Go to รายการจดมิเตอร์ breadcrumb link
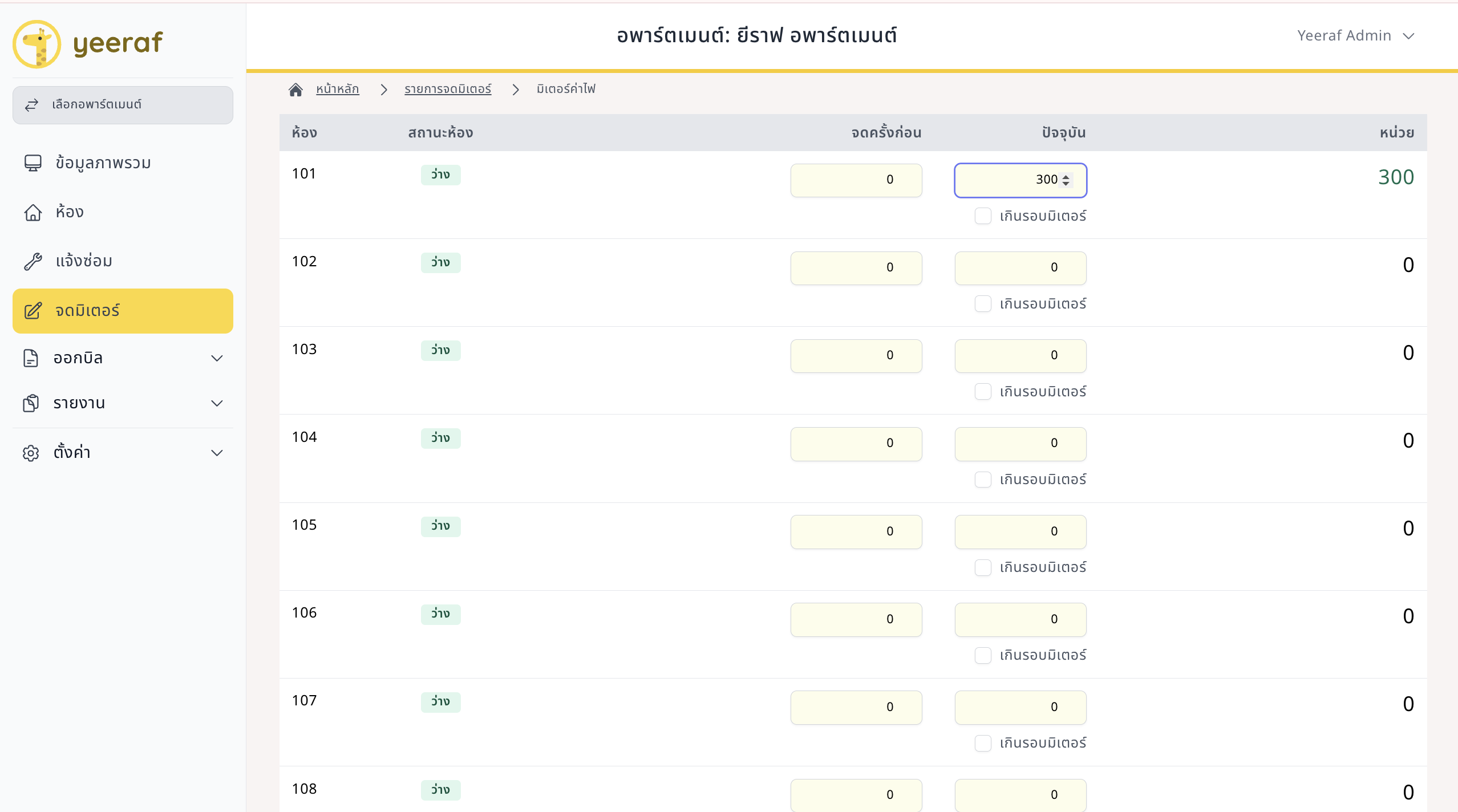 pos(448,89)
